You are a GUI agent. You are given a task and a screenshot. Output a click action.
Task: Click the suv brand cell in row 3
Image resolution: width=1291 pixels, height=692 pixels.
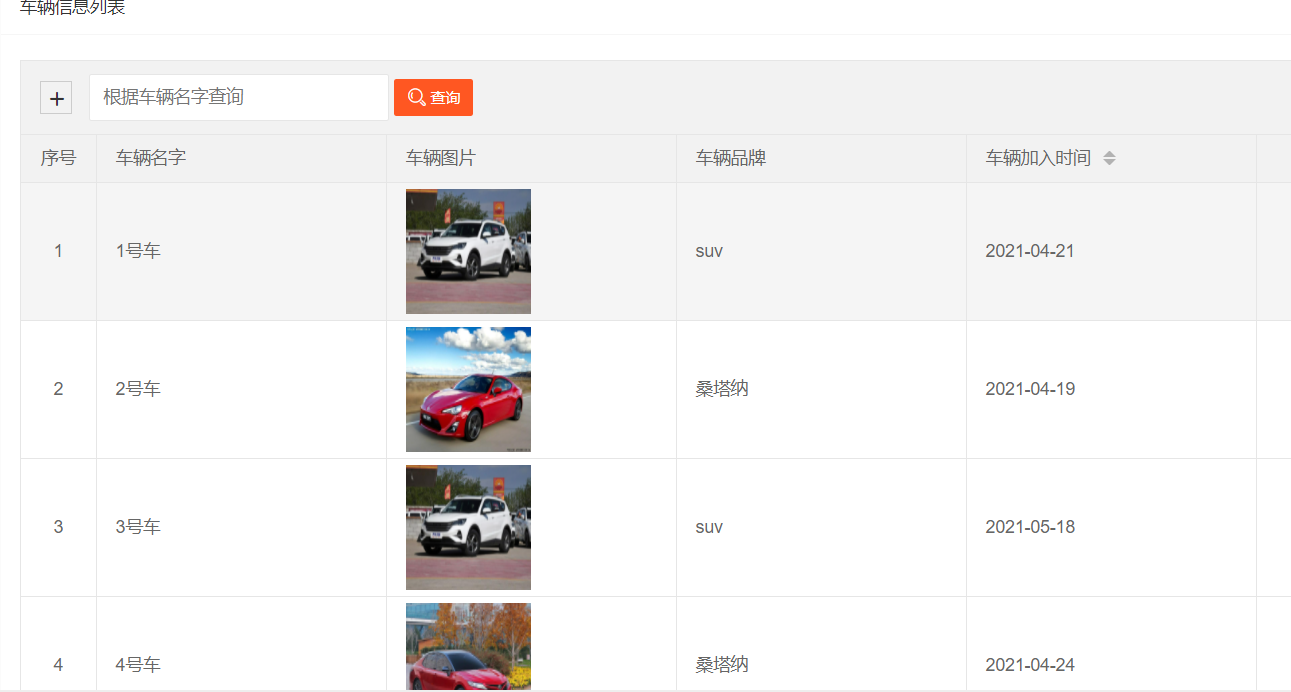(x=709, y=527)
